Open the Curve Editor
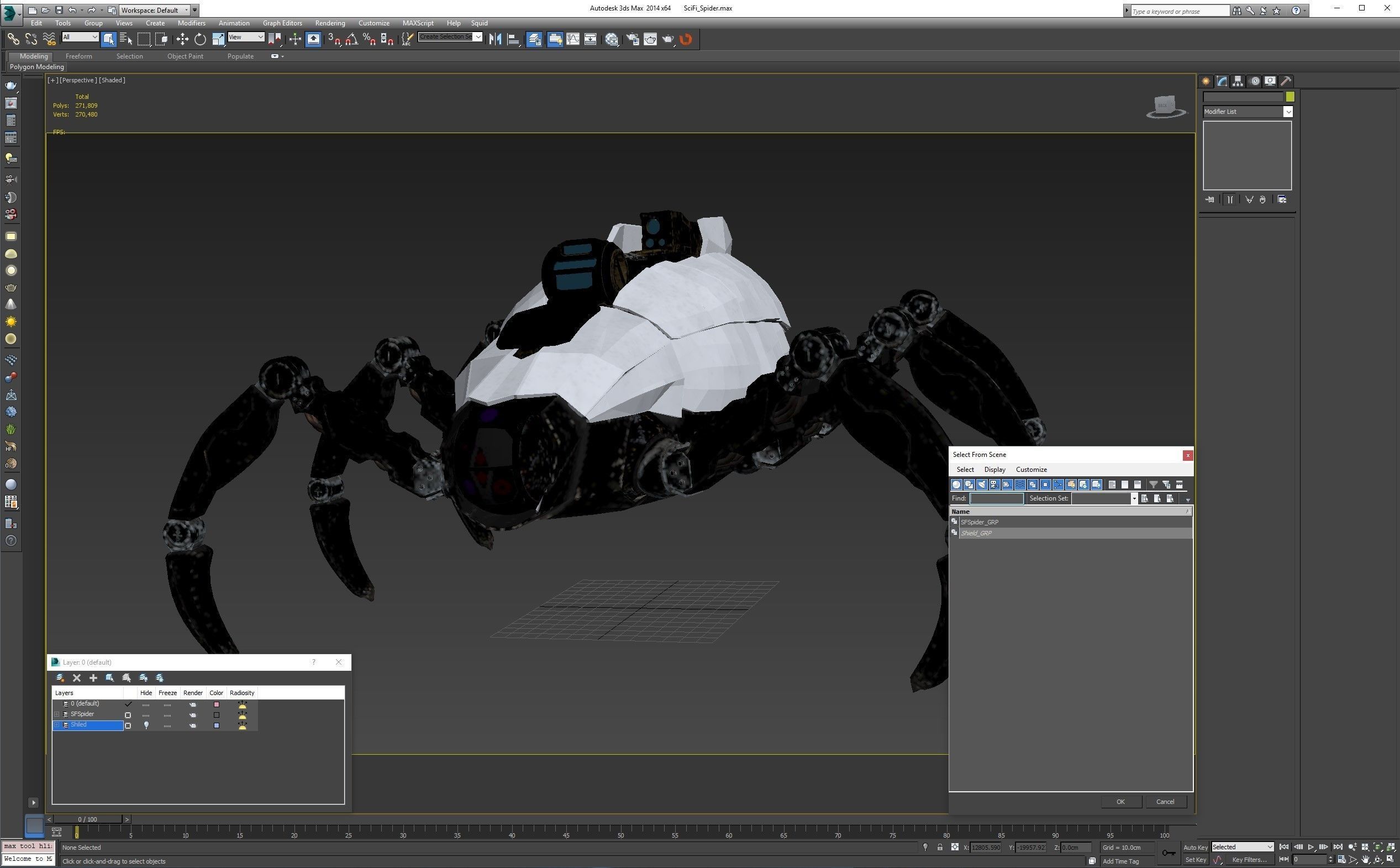This screenshot has height=868, width=1400. click(573, 39)
